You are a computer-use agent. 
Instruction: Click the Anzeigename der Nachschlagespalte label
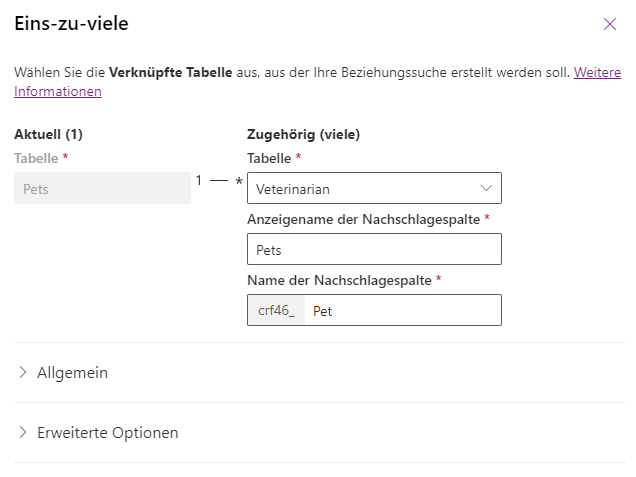pos(364,219)
